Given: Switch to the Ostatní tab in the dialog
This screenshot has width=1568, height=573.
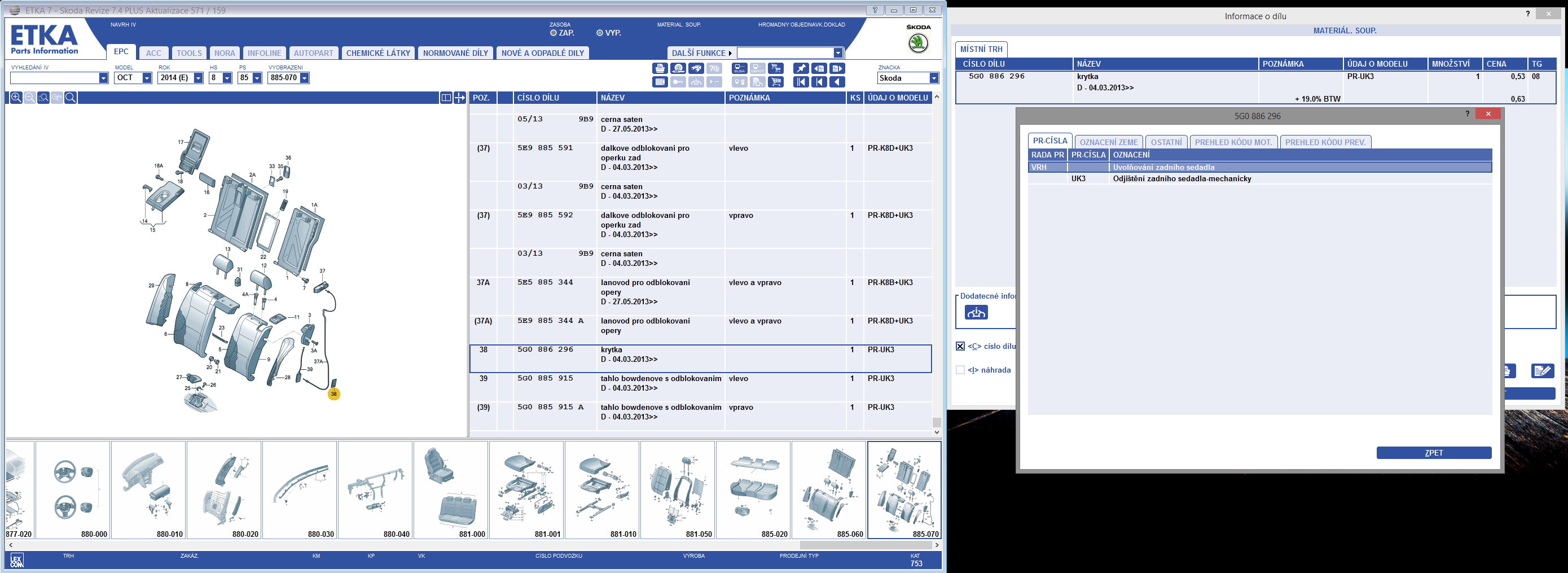Looking at the screenshot, I should pyautogui.click(x=1166, y=142).
